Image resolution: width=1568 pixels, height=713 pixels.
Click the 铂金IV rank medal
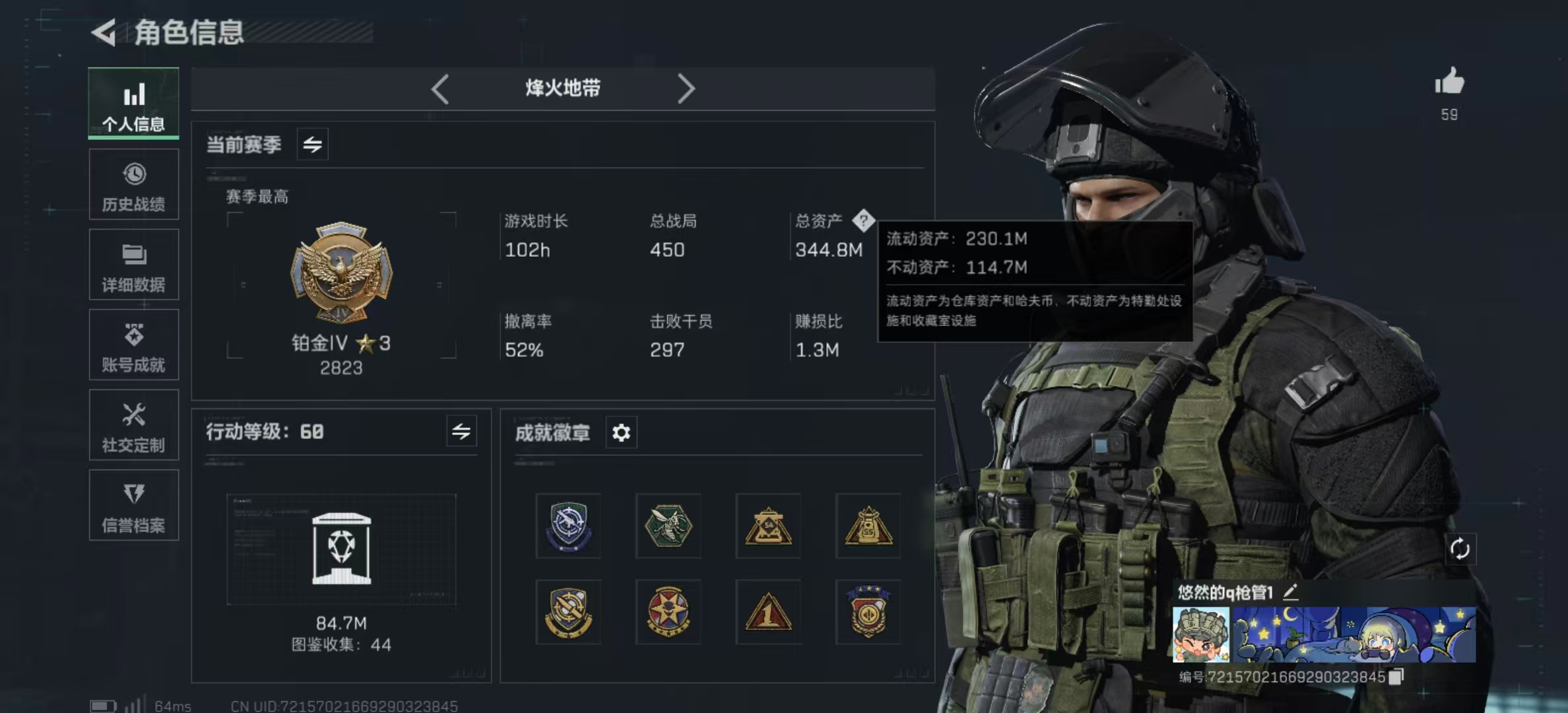pos(341,273)
